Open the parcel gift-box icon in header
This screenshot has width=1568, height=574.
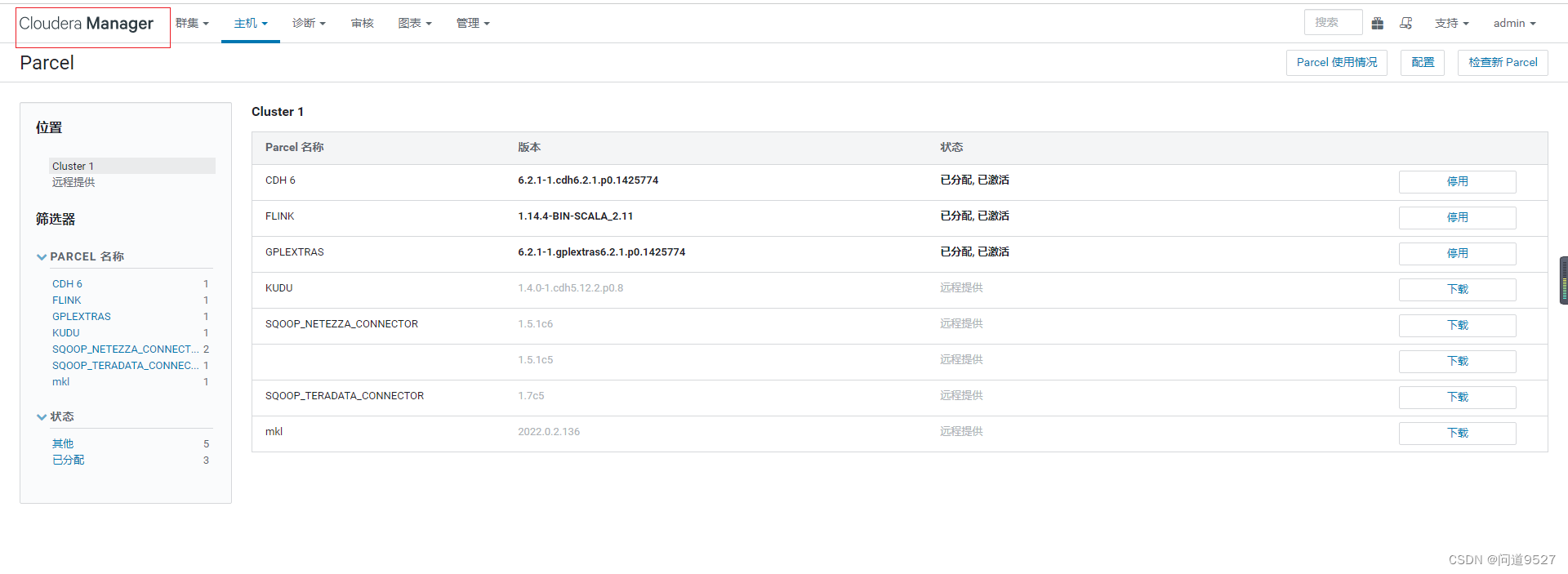point(1377,23)
